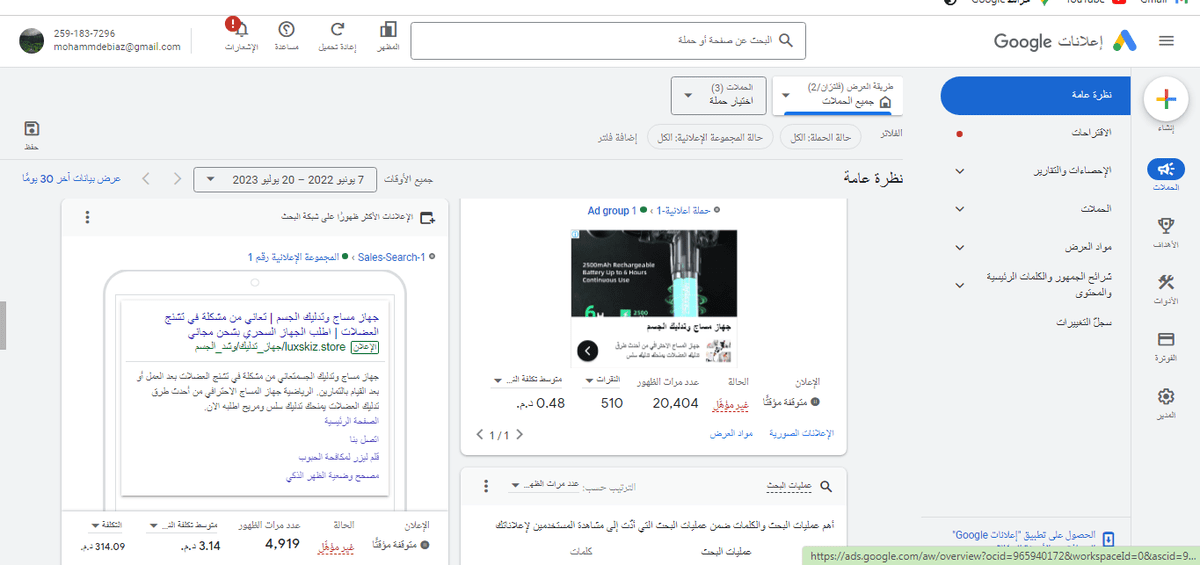Open the date range dropdown 7 يونيو 2022
Screen dimensions: 1200x565
point(285,179)
